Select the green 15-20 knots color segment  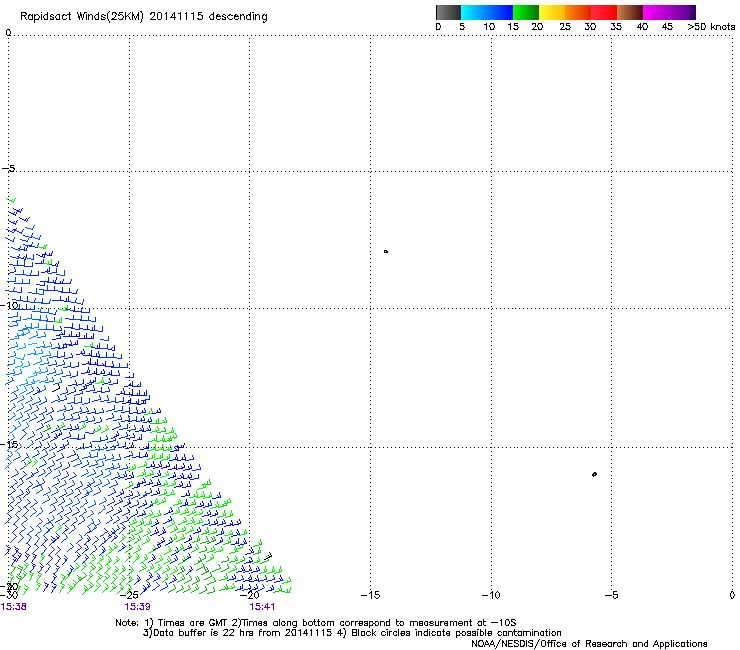[x=526, y=12]
